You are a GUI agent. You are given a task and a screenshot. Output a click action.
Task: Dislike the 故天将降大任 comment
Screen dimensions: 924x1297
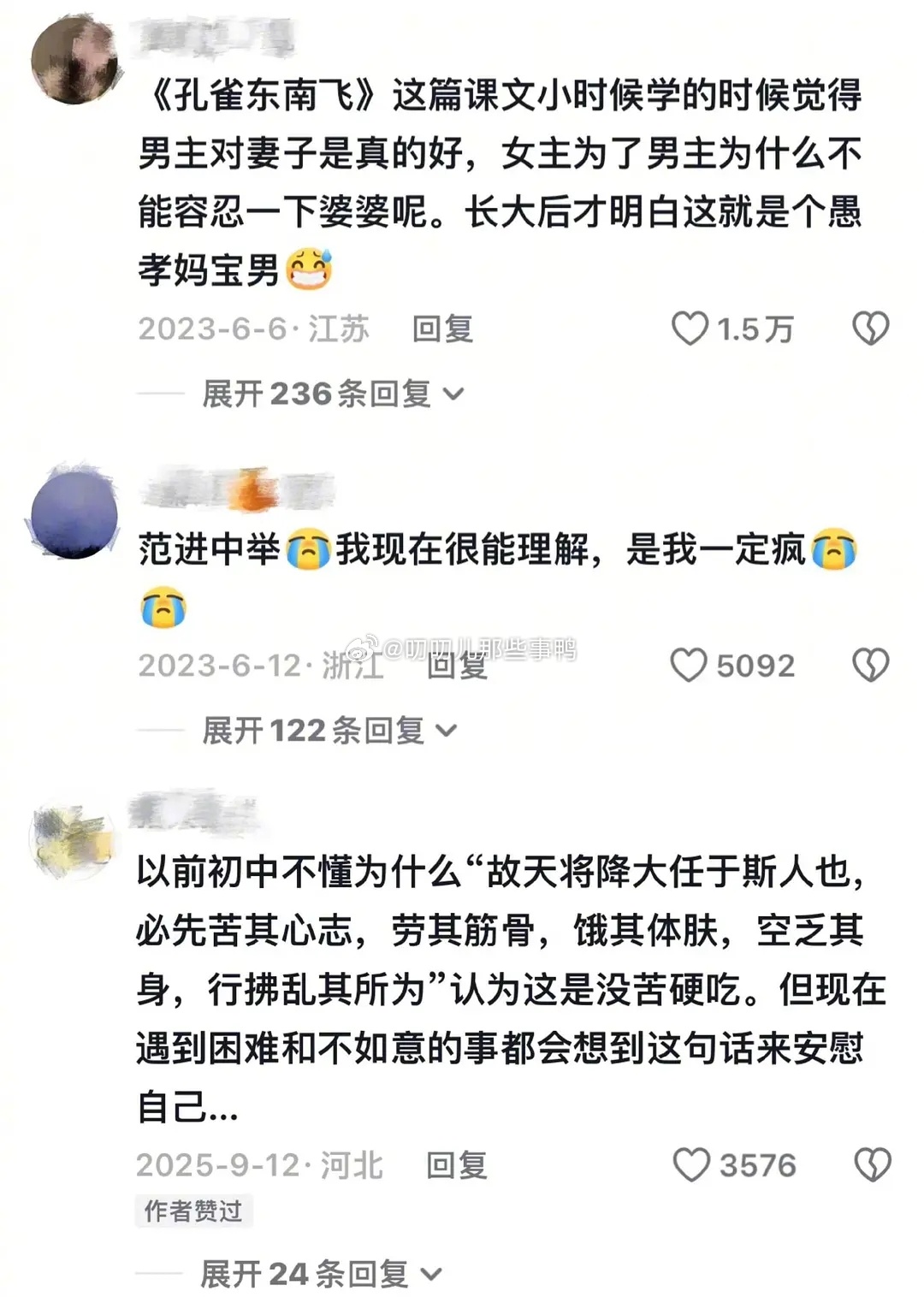(873, 1164)
